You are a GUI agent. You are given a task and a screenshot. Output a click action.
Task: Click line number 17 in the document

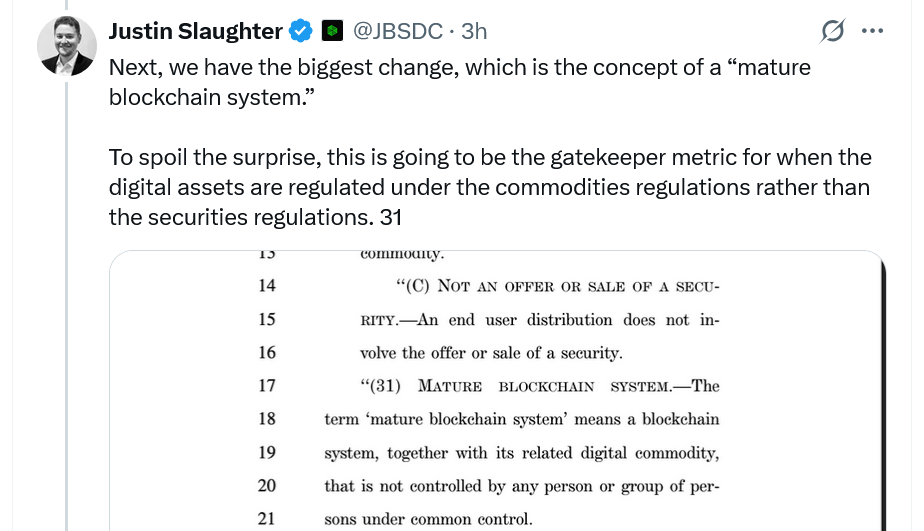267,386
